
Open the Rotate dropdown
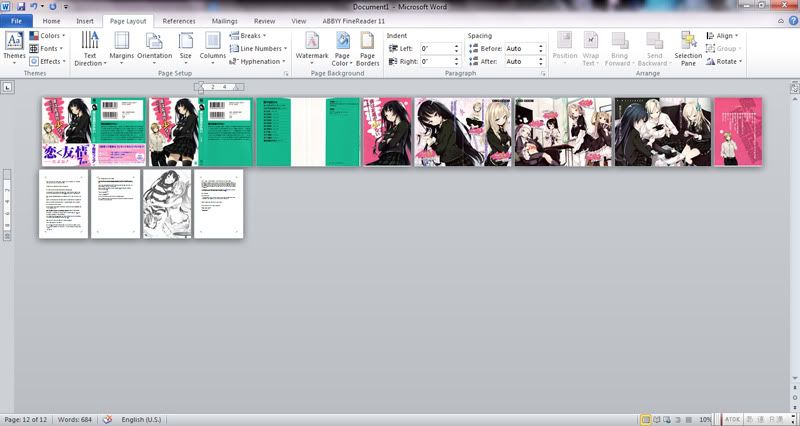click(724, 61)
